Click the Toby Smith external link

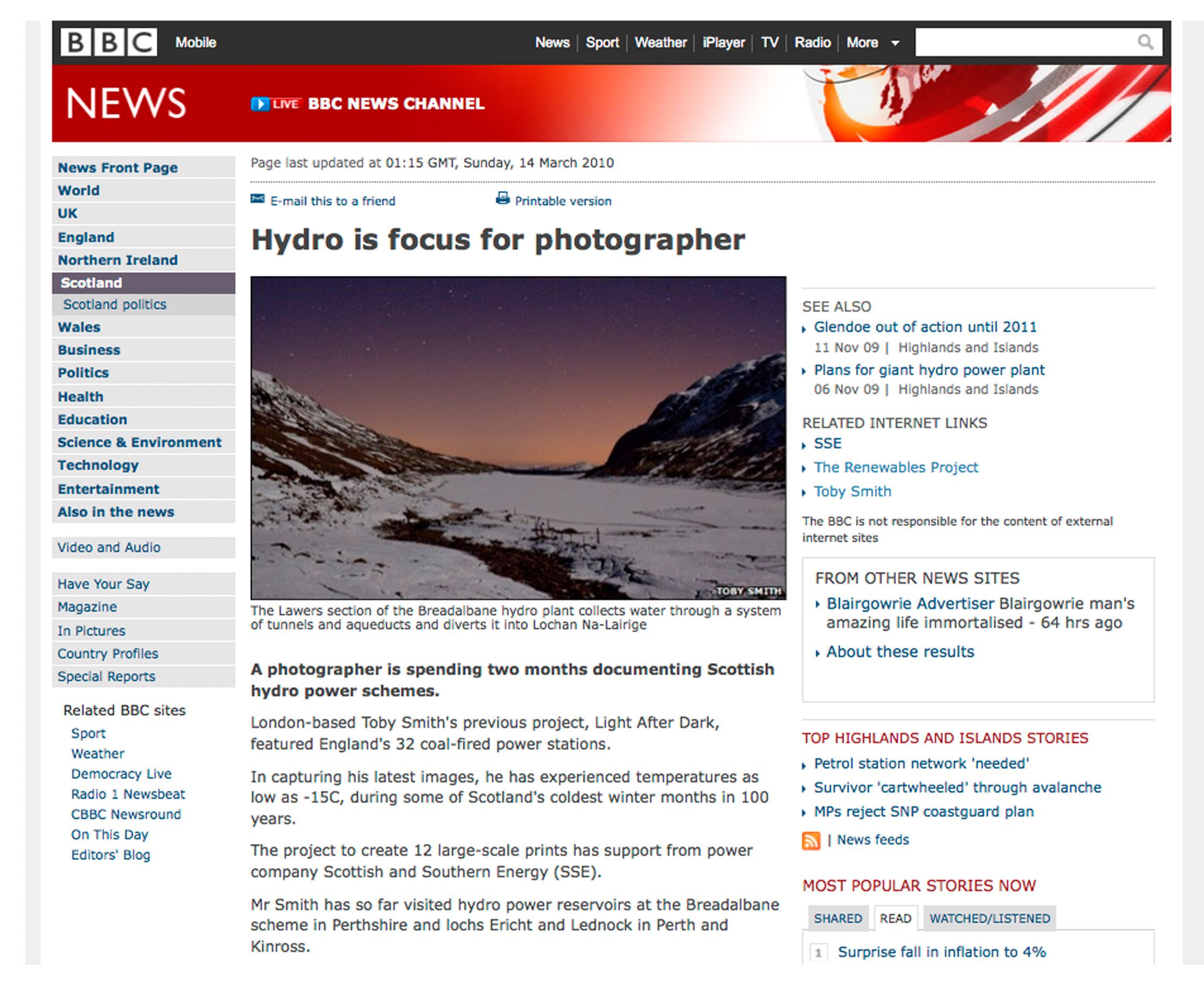point(852,492)
